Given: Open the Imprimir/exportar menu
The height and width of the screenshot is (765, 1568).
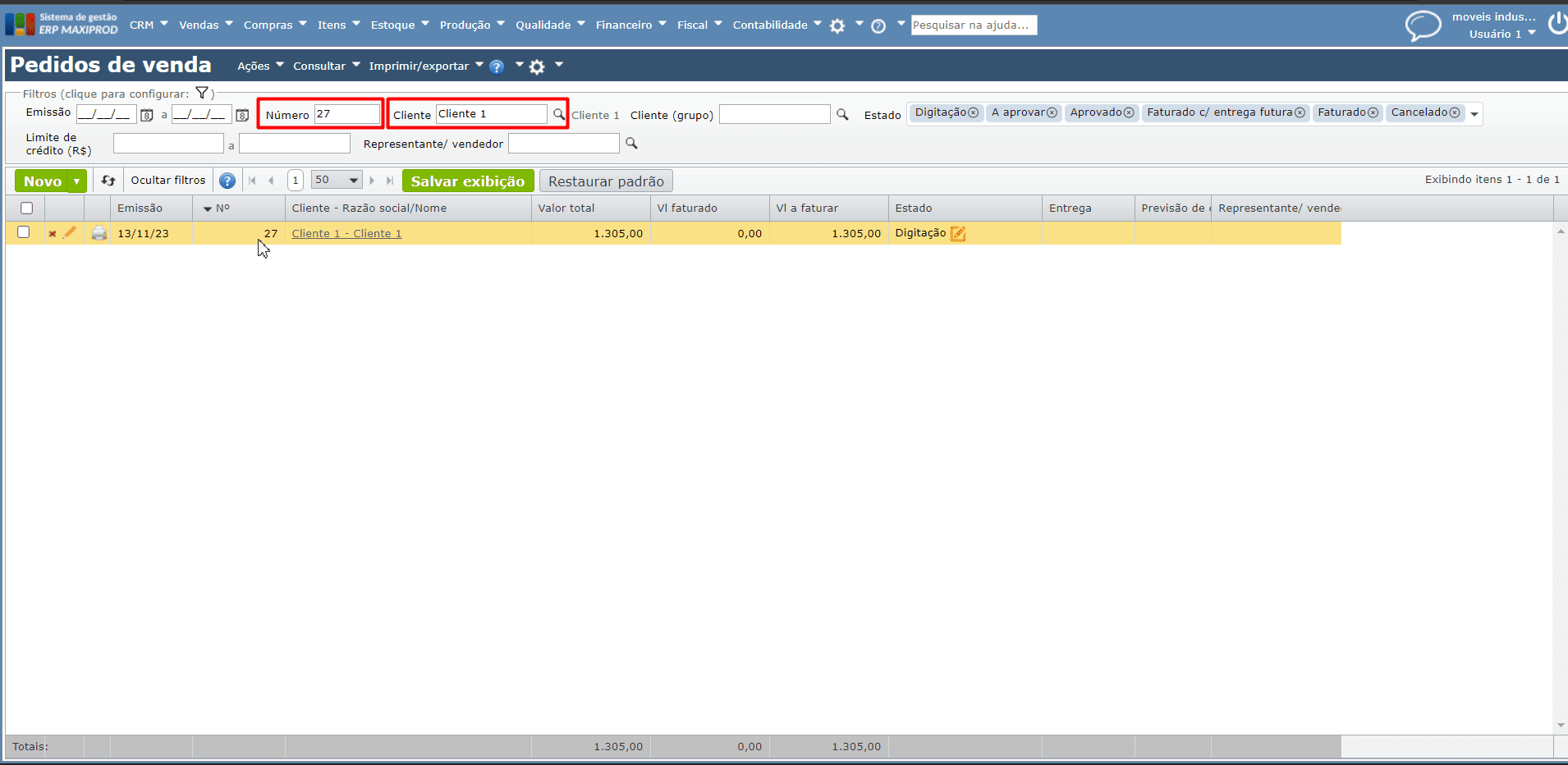Looking at the screenshot, I should [x=426, y=66].
